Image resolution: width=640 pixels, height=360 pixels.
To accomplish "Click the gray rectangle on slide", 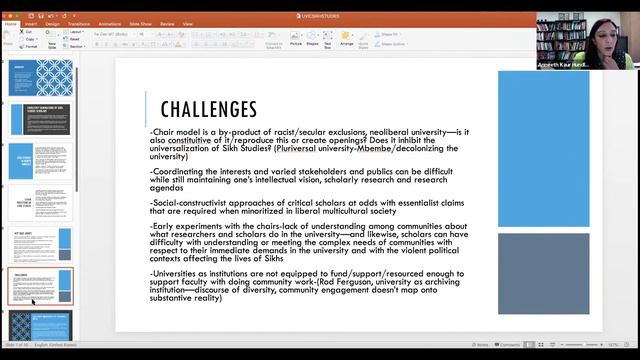I will (x=543, y=273).
